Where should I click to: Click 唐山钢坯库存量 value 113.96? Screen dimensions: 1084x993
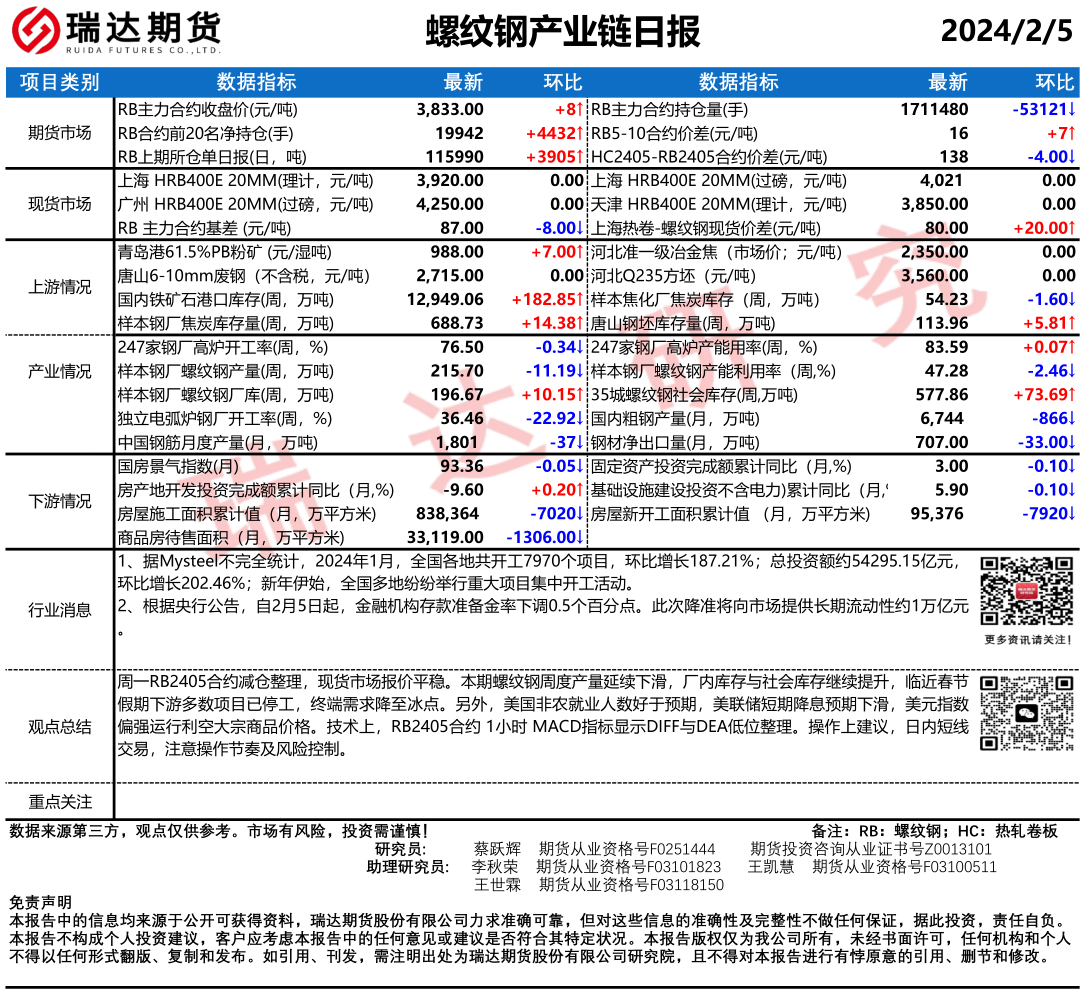[x=942, y=324]
